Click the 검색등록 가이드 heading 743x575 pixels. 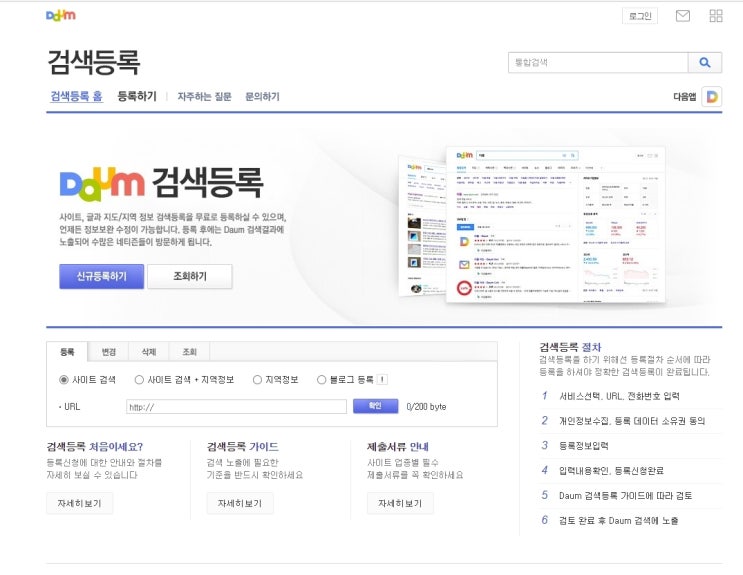(x=243, y=447)
